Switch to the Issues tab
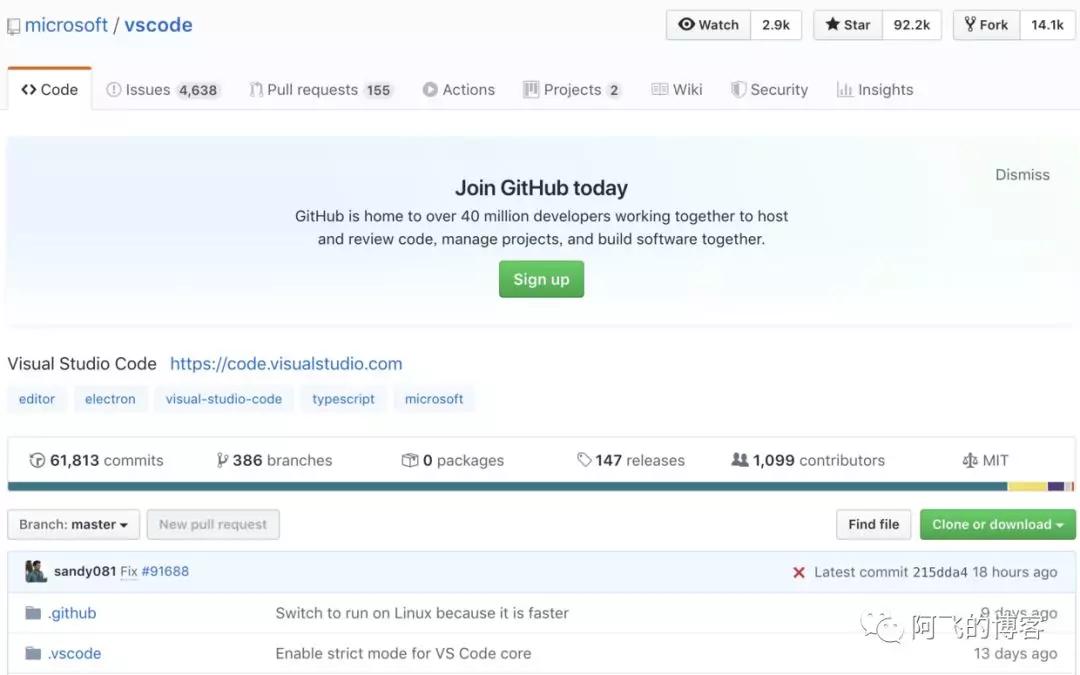1080x675 pixels. coord(162,90)
